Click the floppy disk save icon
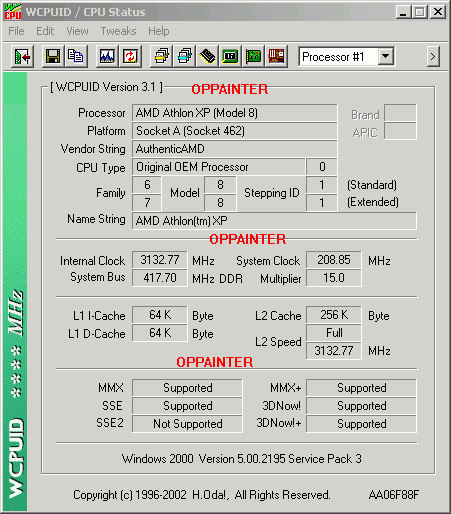This screenshot has height=514, width=451. pyautogui.click(x=53, y=56)
